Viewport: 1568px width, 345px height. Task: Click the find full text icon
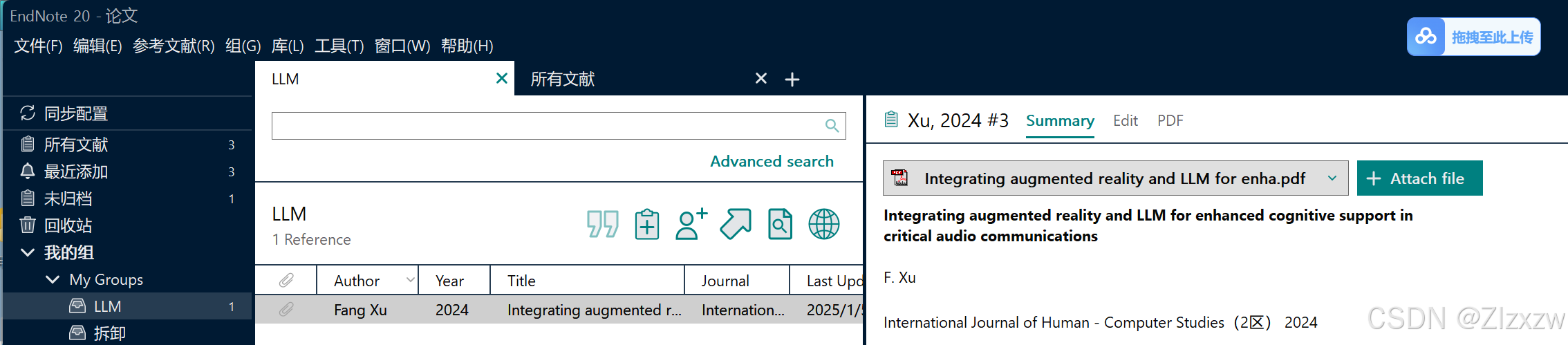click(x=780, y=224)
